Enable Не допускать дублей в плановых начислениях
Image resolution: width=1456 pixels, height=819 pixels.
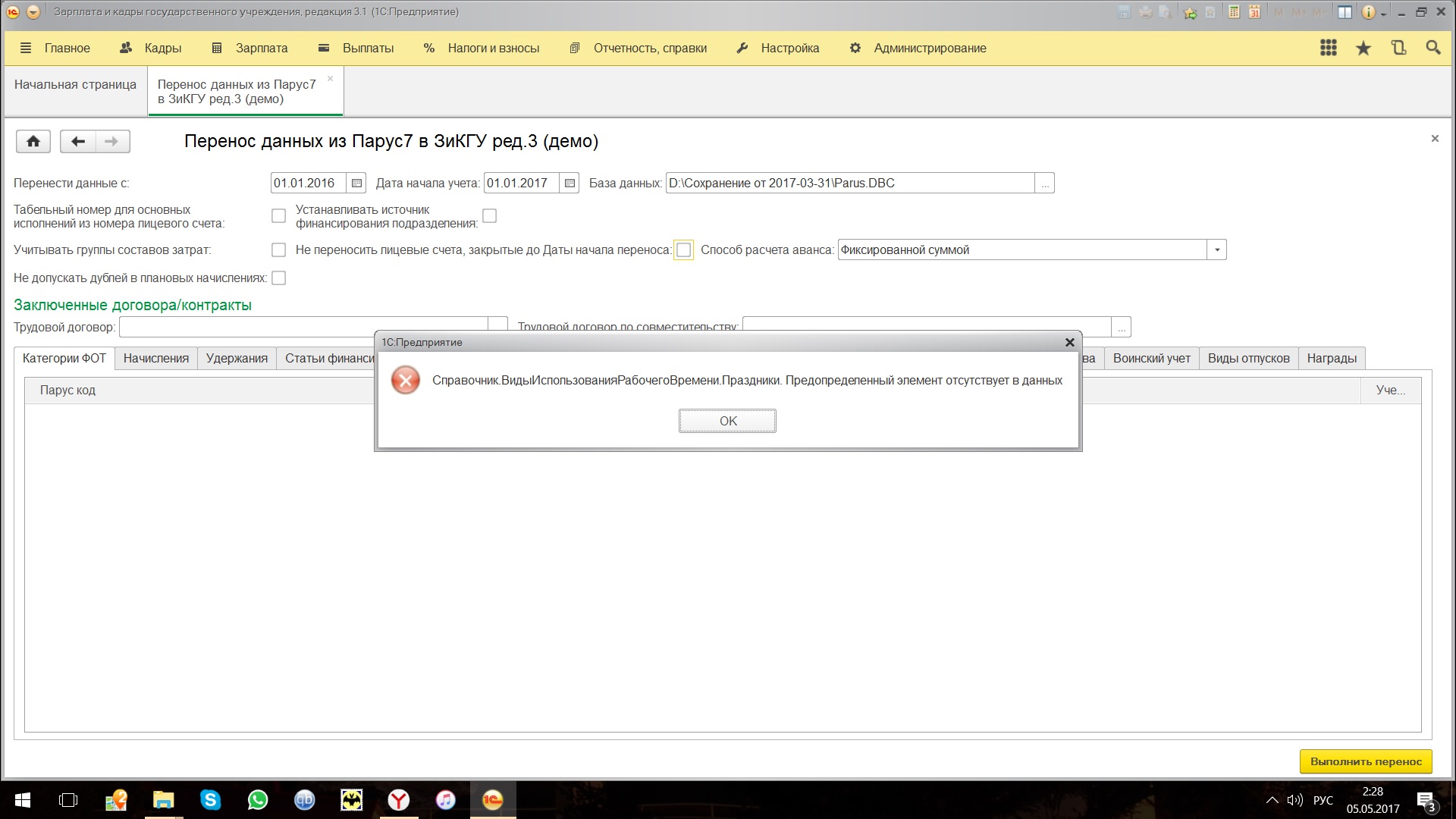[278, 278]
